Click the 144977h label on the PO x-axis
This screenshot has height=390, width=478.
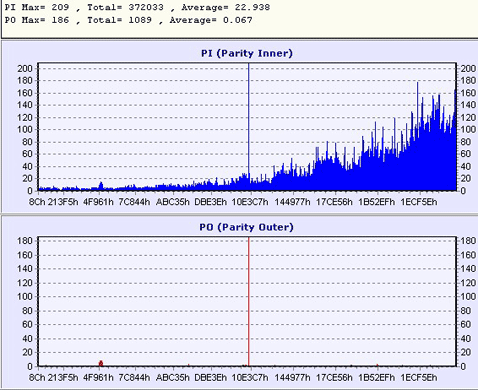(292, 378)
